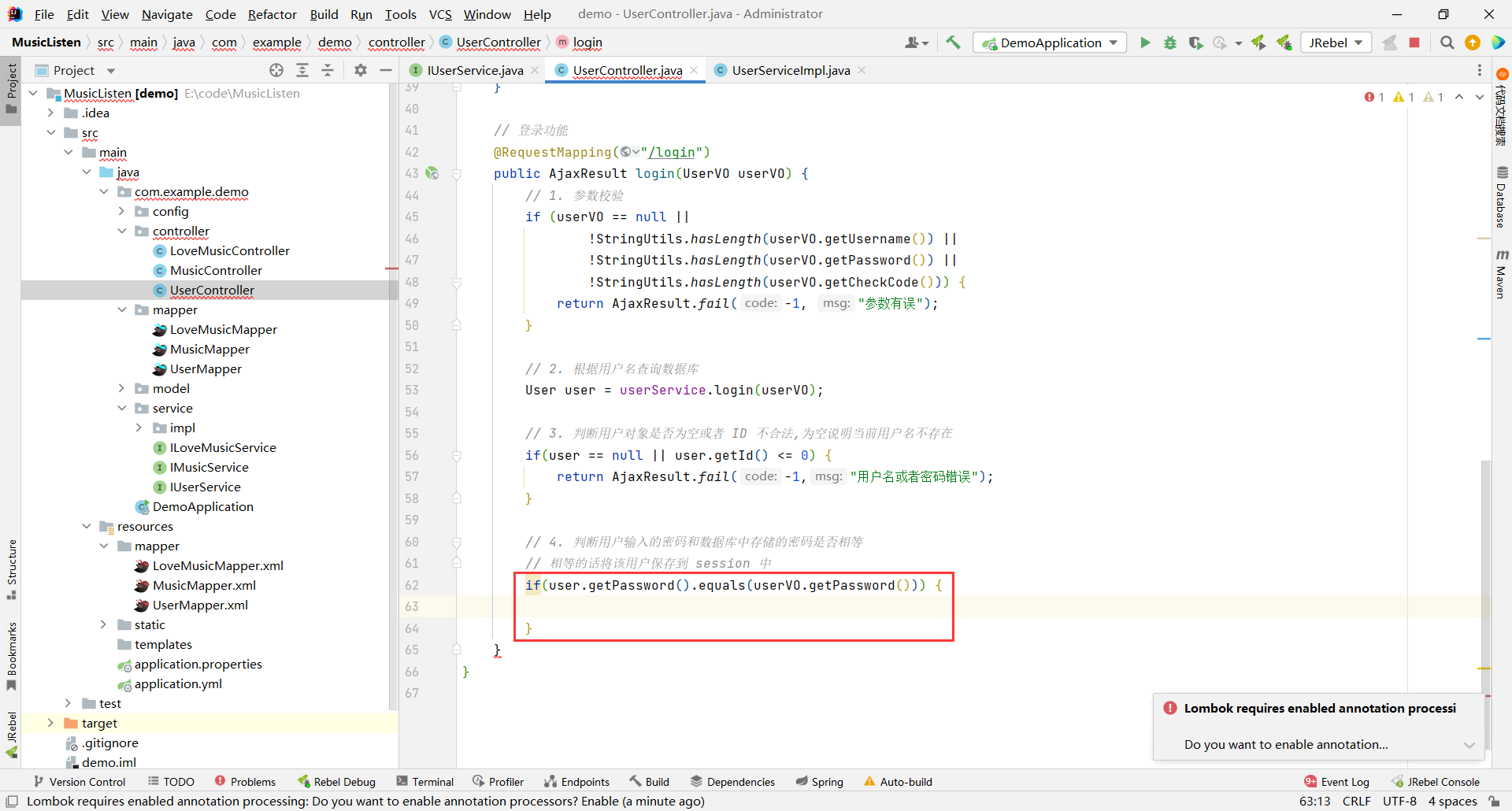This screenshot has height=811, width=1512.
Task: Stop the running application with red square
Action: pyautogui.click(x=1414, y=43)
